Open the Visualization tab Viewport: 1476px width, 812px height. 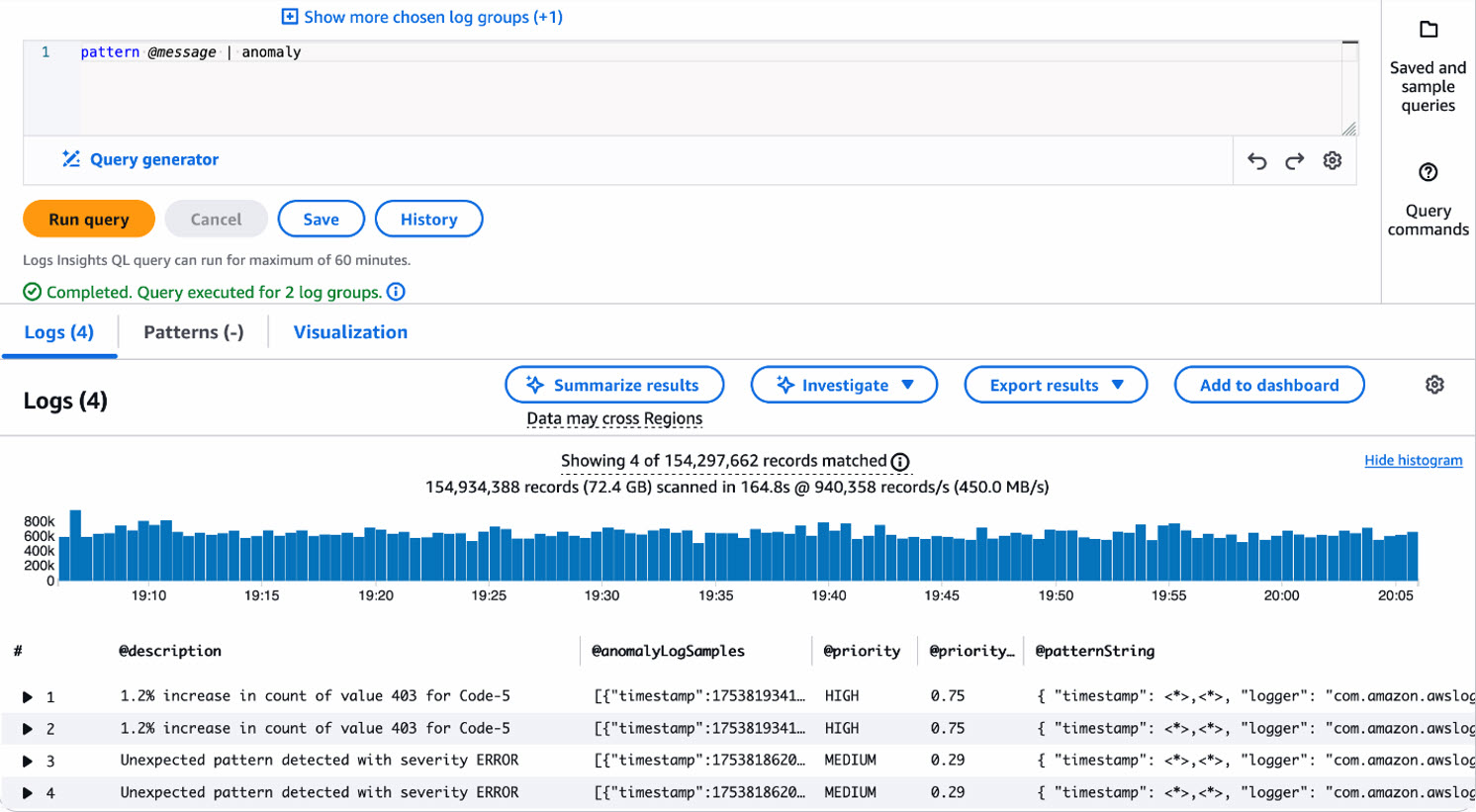click(350, 332)
